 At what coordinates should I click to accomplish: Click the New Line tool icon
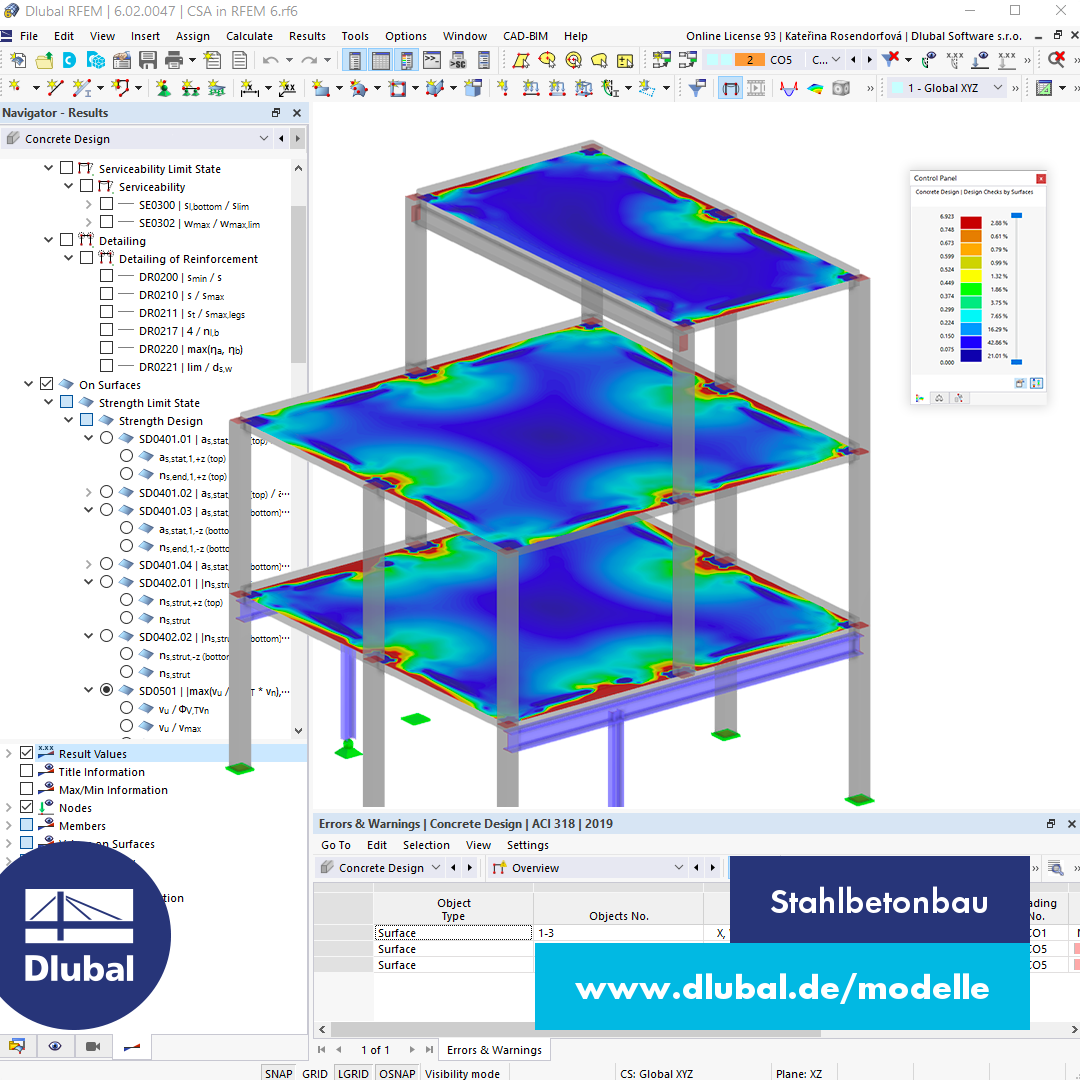(54, 88)
